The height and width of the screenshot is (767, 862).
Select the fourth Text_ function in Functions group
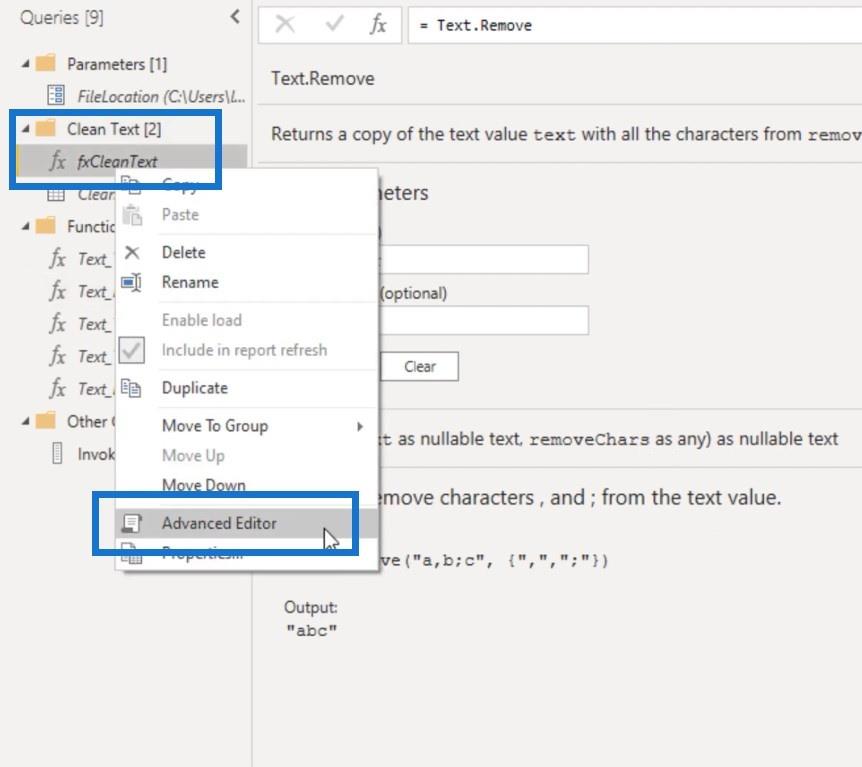94,356
